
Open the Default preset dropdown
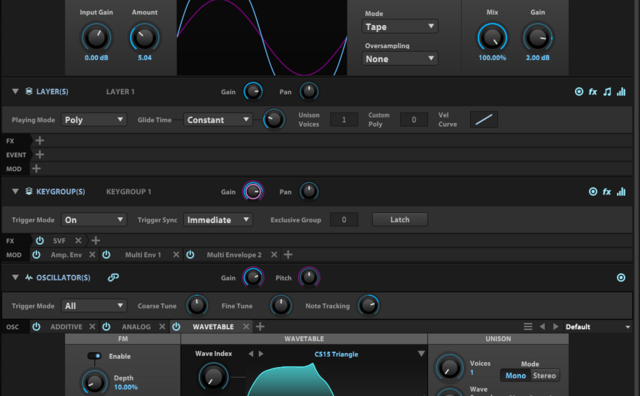(x=598, y=327)
